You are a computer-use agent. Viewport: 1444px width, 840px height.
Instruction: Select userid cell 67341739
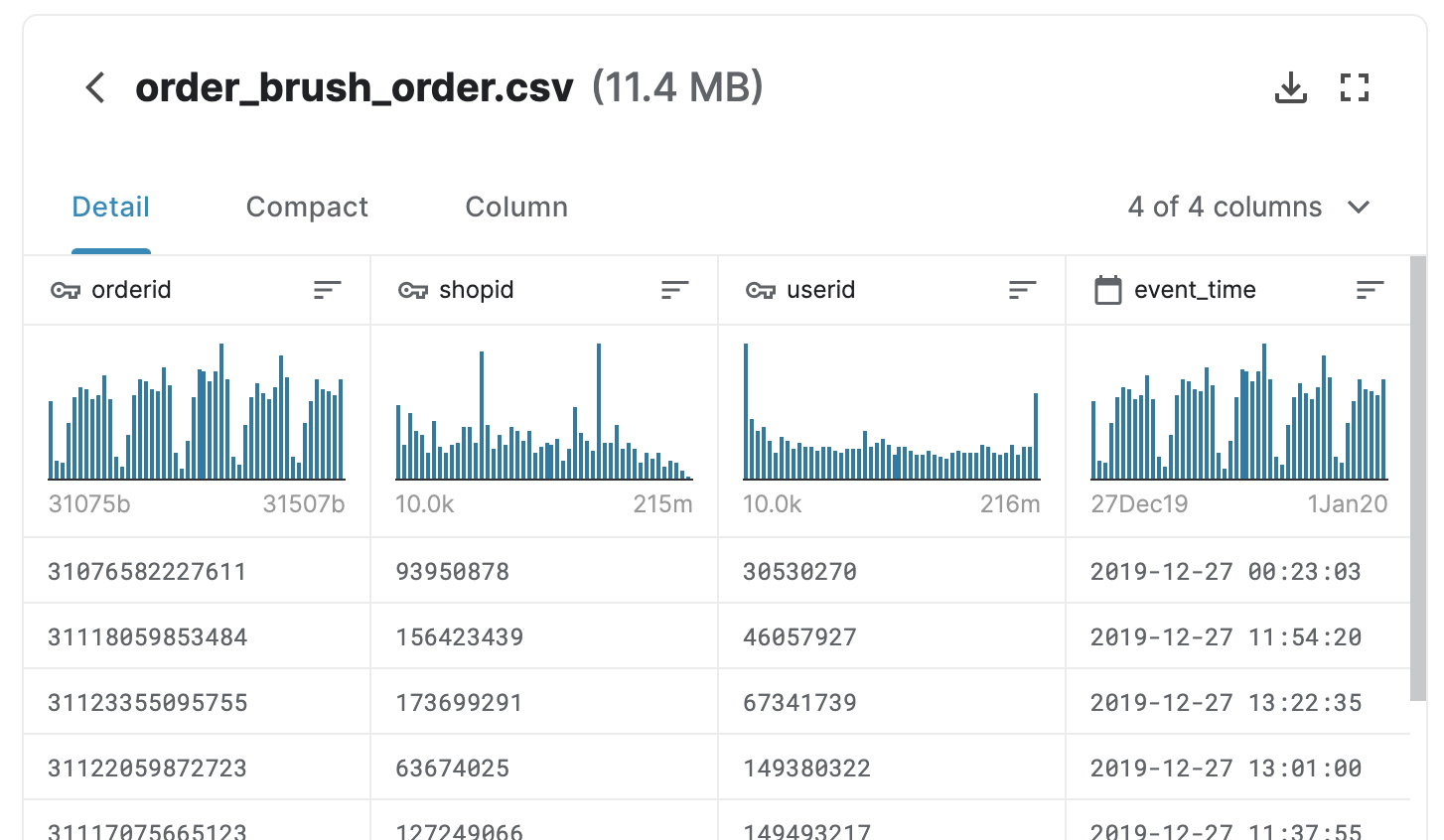click(892, 702)
